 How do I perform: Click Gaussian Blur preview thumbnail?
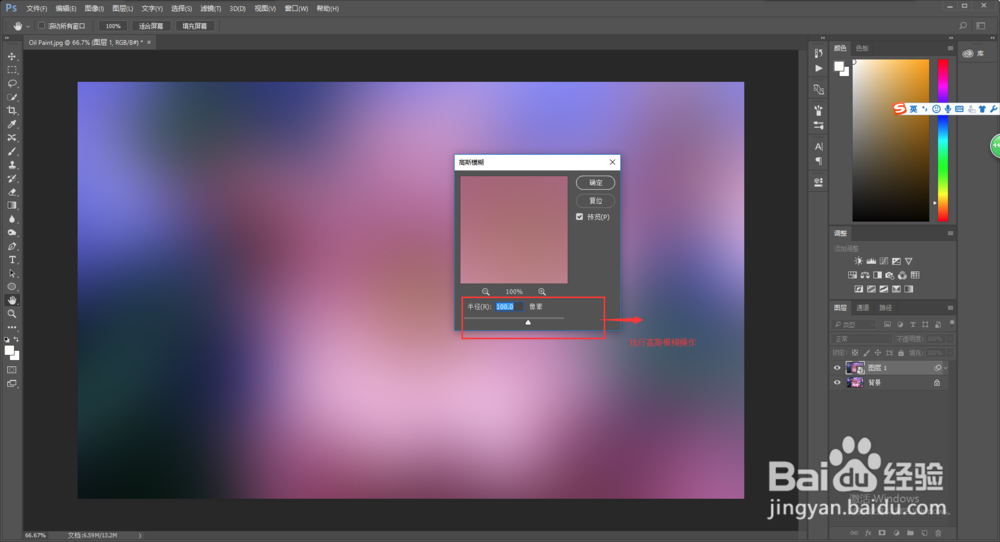click(x=514, y=230)
